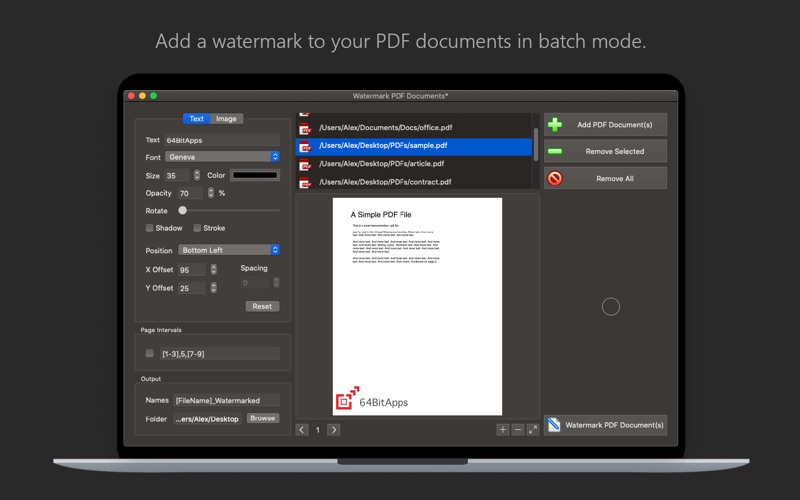Viewport: 800px width, 500px height.
Task: Click the file list scrollbar
Action: pyautogui.click(x=536, y=145)
